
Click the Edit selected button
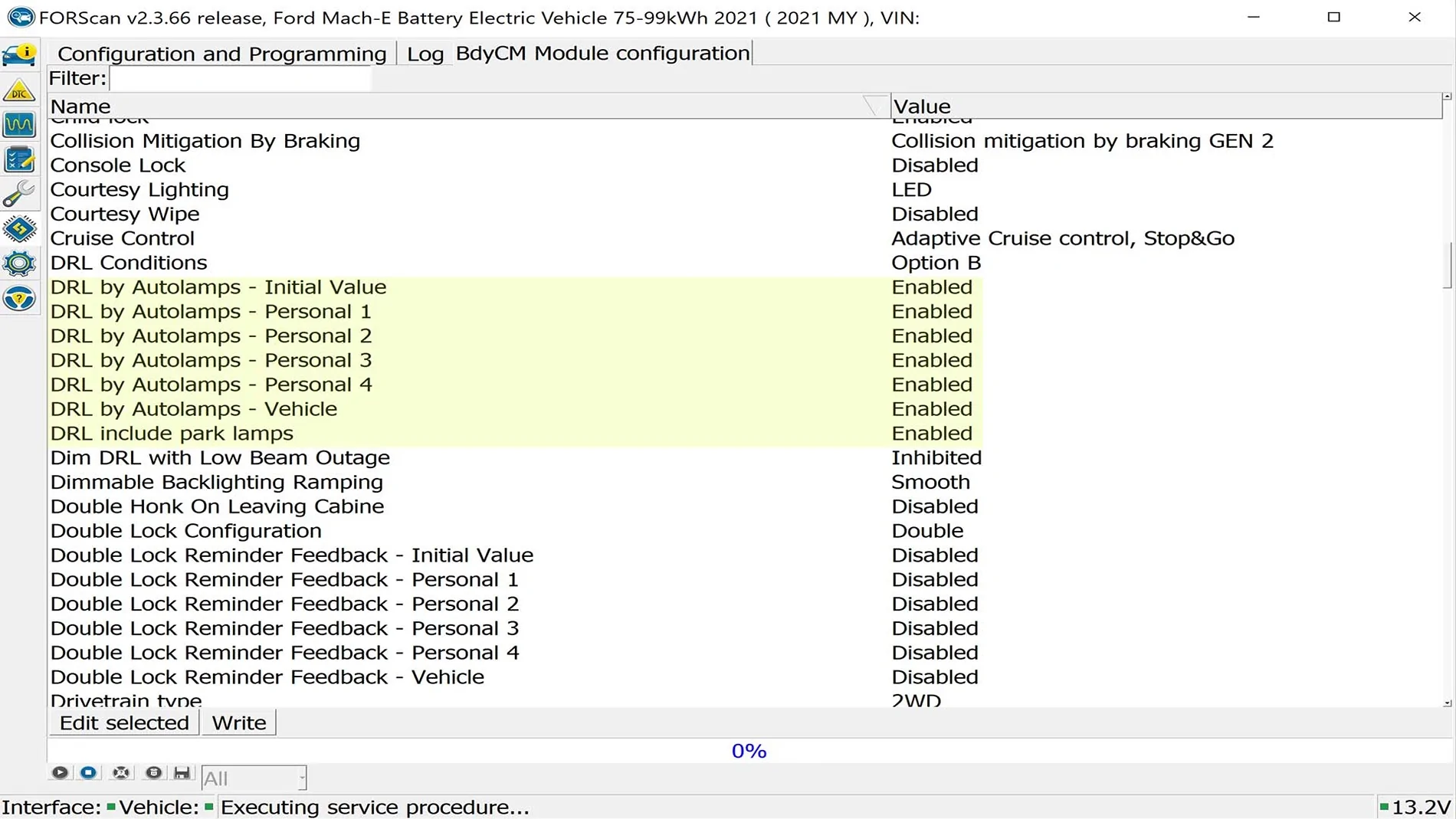124,722
